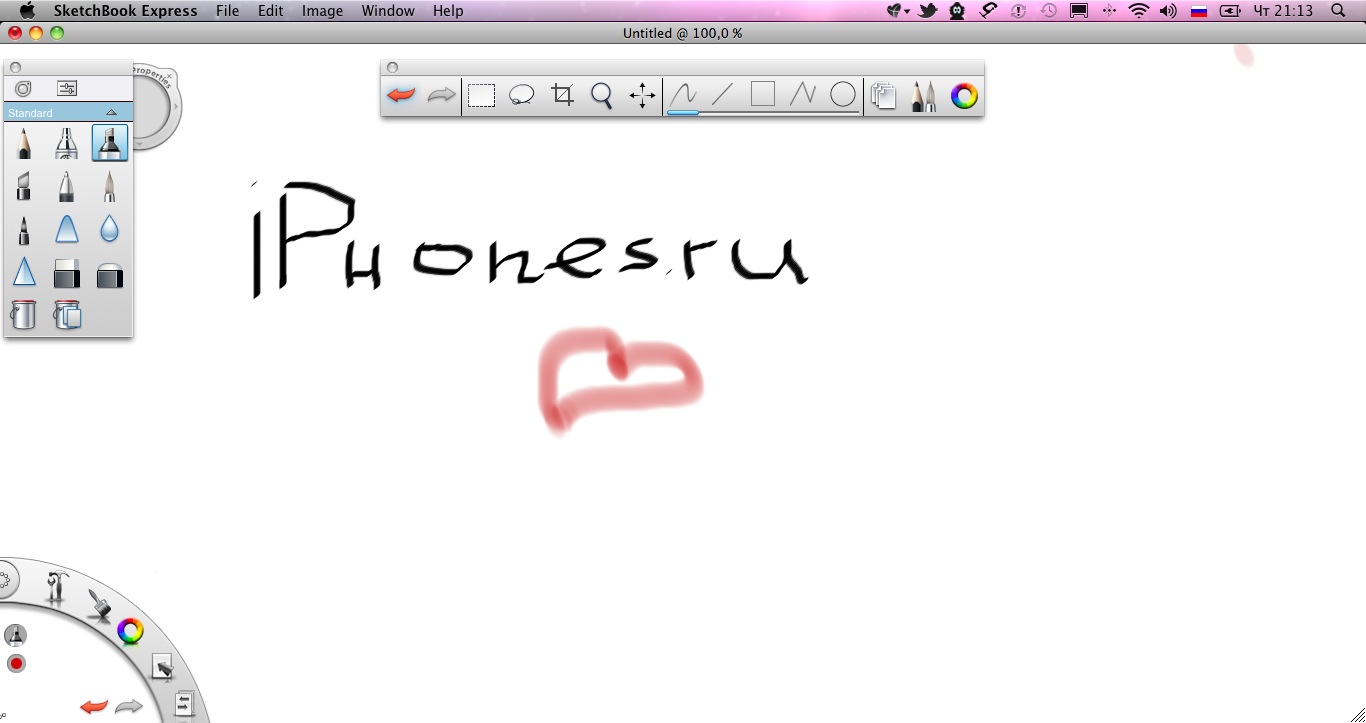This screenshot has height=723, width=1366.
Task: Open the Wi-Fi status menu
Action: coord(1138,11)
